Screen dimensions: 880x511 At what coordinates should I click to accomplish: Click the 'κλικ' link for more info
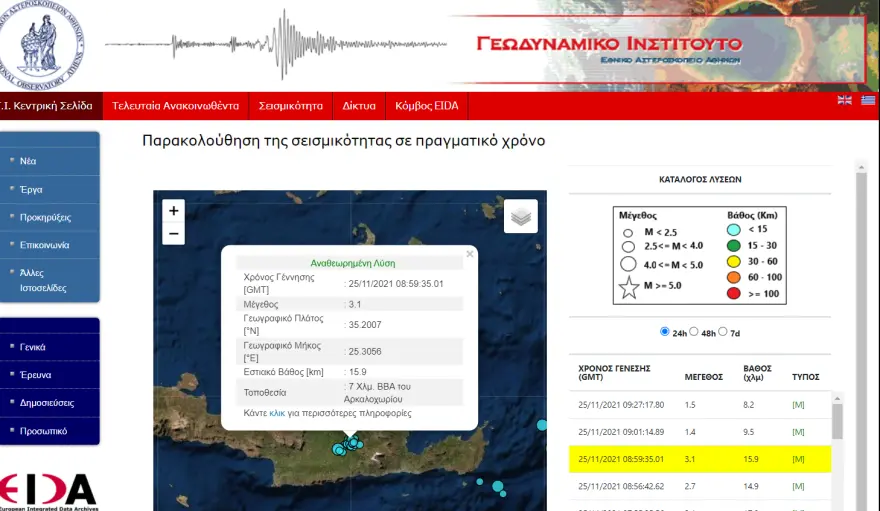277,413
